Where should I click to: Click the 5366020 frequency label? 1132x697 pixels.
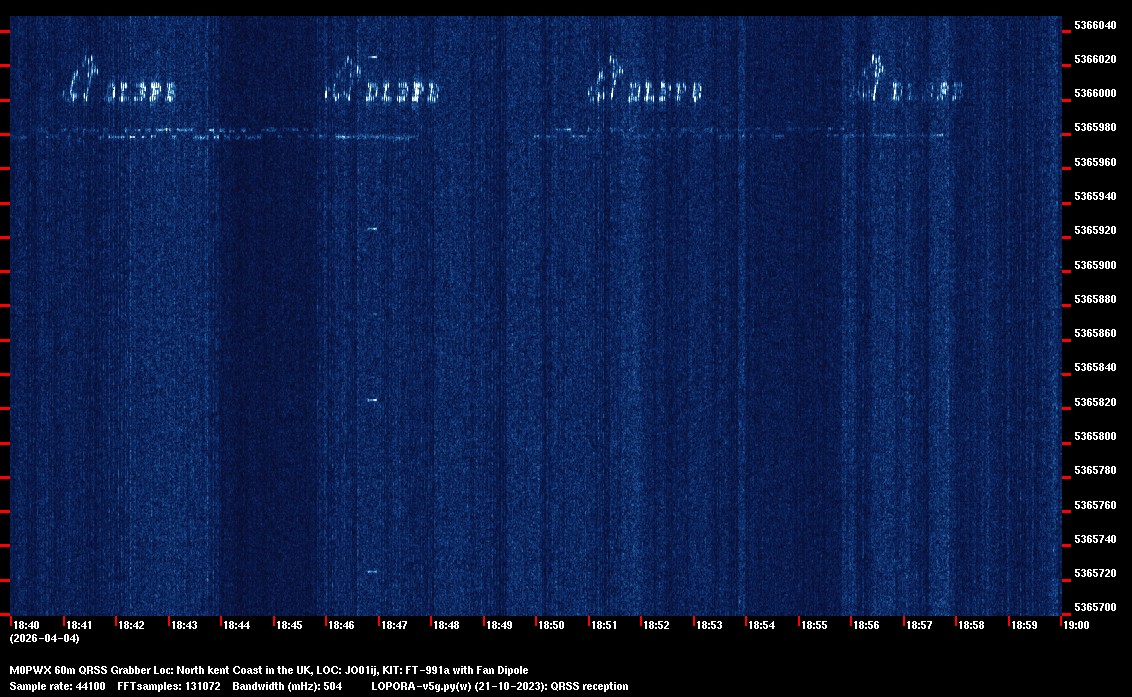[1095, 59]
